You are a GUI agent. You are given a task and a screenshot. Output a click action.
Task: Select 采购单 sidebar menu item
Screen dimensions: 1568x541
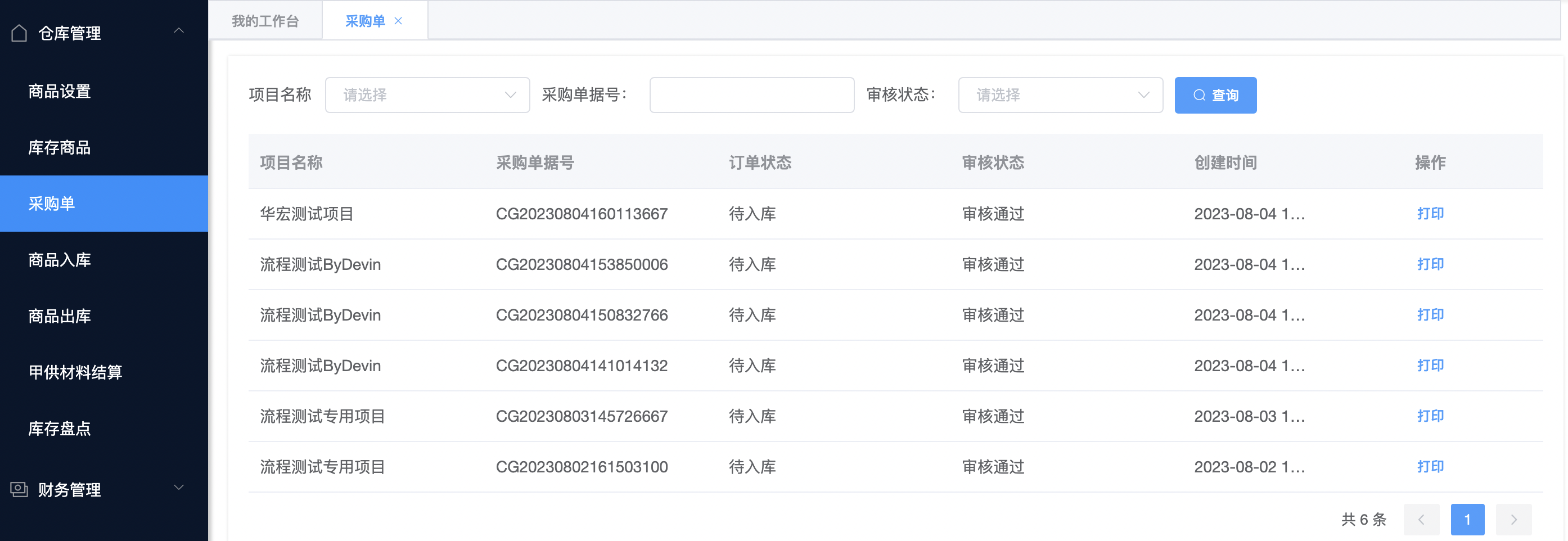click(104, 203)
